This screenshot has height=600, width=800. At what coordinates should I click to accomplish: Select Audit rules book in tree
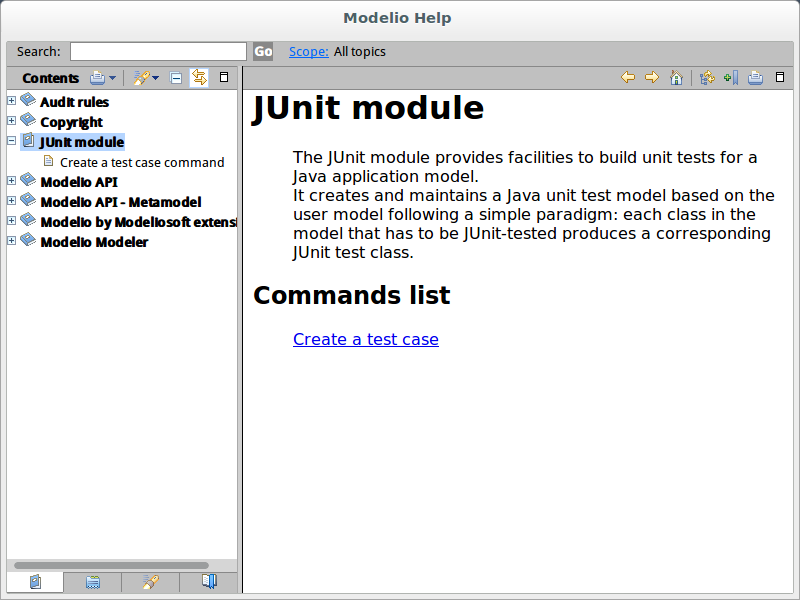(74, 102)
